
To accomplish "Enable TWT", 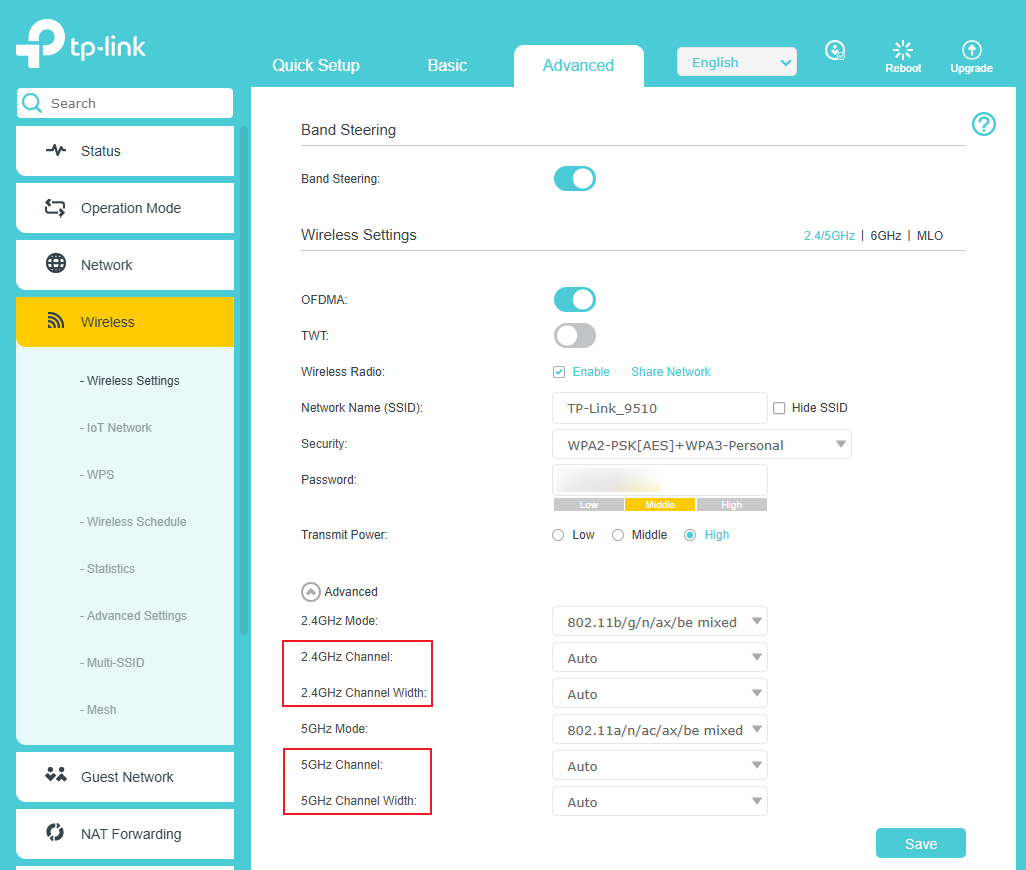I will pyautogui.click(x=574, y=335).
